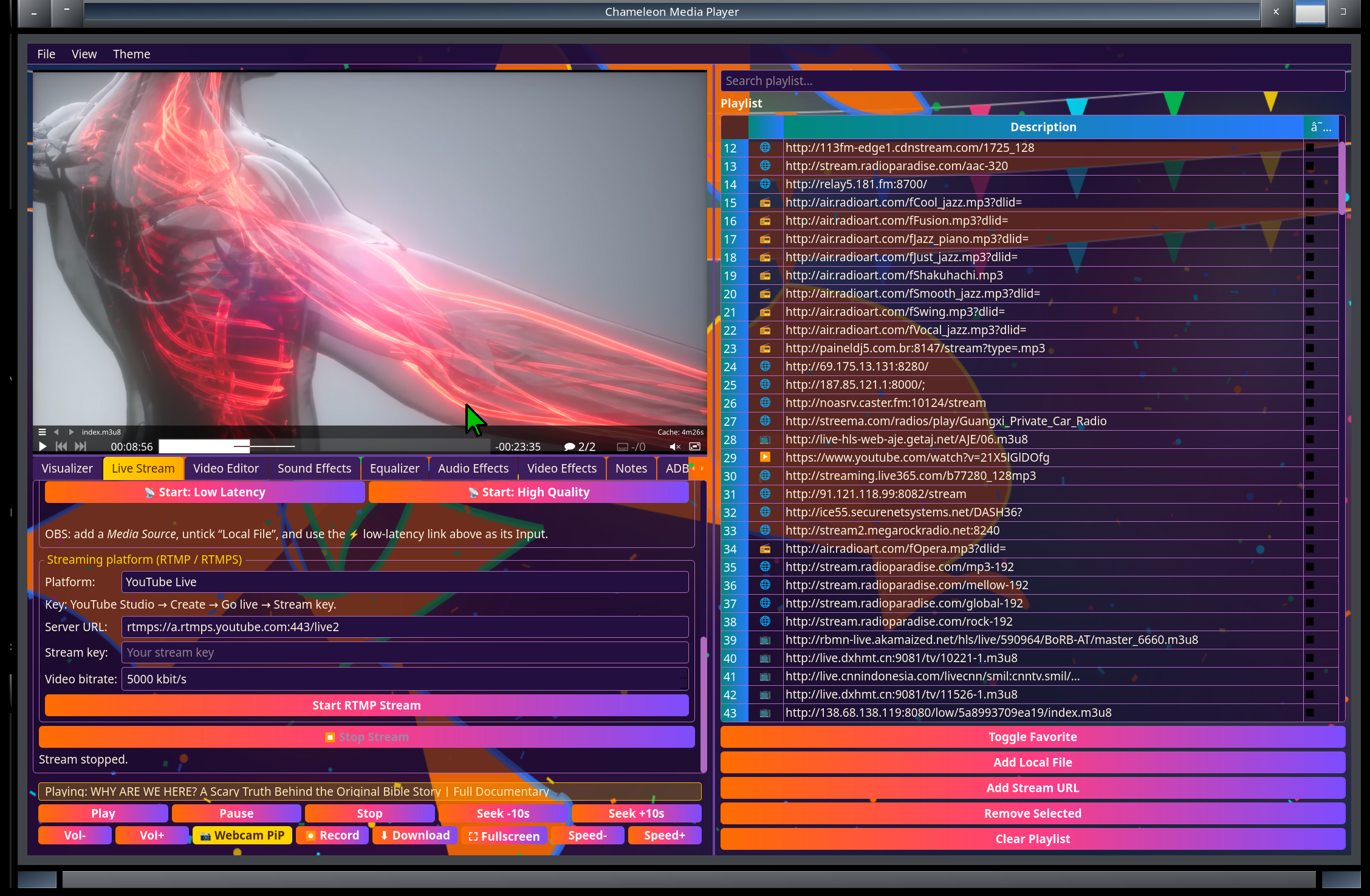The height and width of the screenshot is (896, 1370).
Task: Click the Clear Playlist button
Action: coord(1032,839)
